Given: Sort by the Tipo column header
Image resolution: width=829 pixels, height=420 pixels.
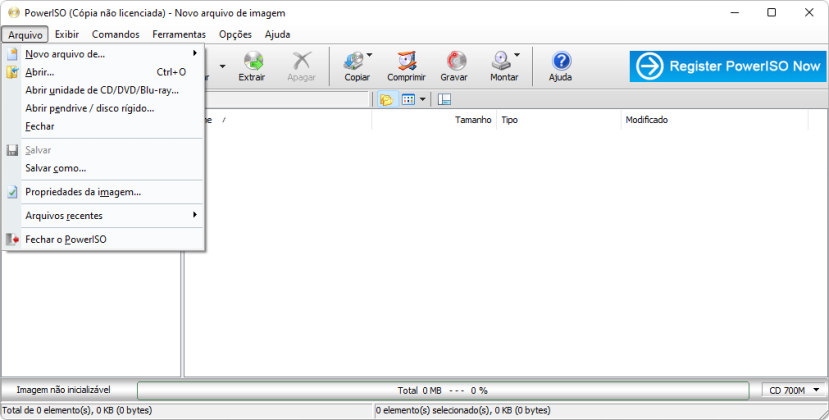Looking at the screenshot, I should click(559, 120).
